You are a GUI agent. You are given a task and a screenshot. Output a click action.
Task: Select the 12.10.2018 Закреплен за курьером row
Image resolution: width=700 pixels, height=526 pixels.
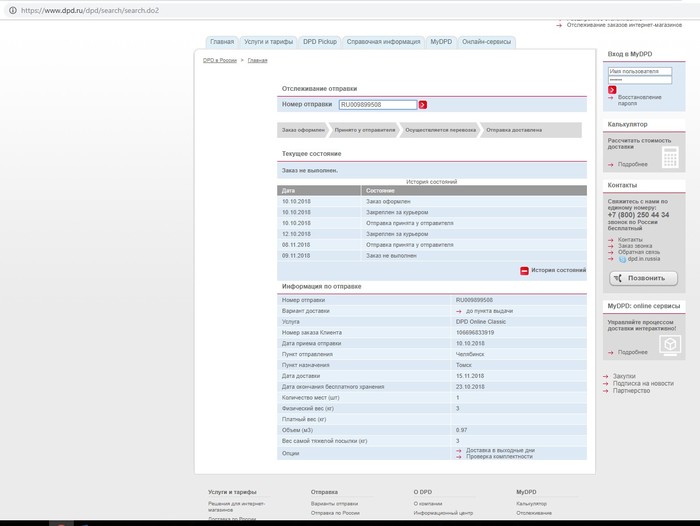(432, 234)
